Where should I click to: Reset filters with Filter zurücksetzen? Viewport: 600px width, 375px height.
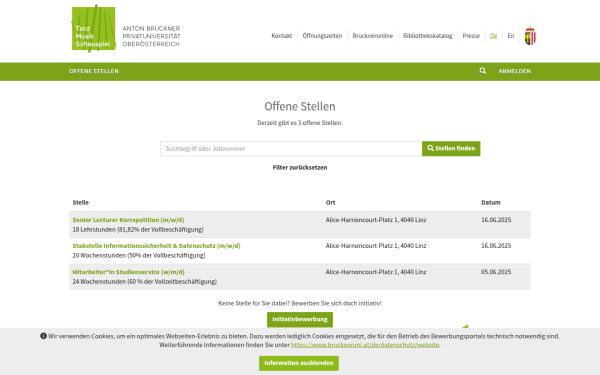click(300, 167)
